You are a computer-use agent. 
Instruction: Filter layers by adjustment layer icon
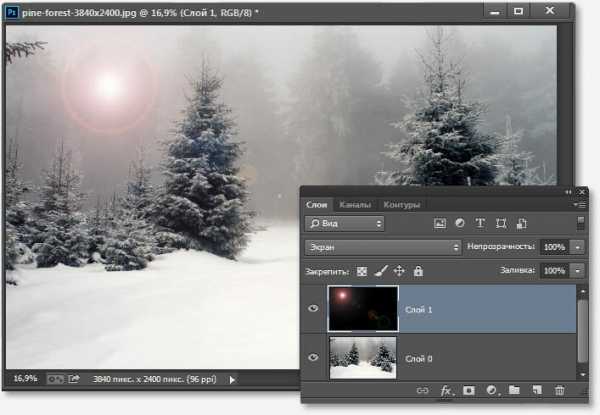pyautogui.click(x=460, y=223)
